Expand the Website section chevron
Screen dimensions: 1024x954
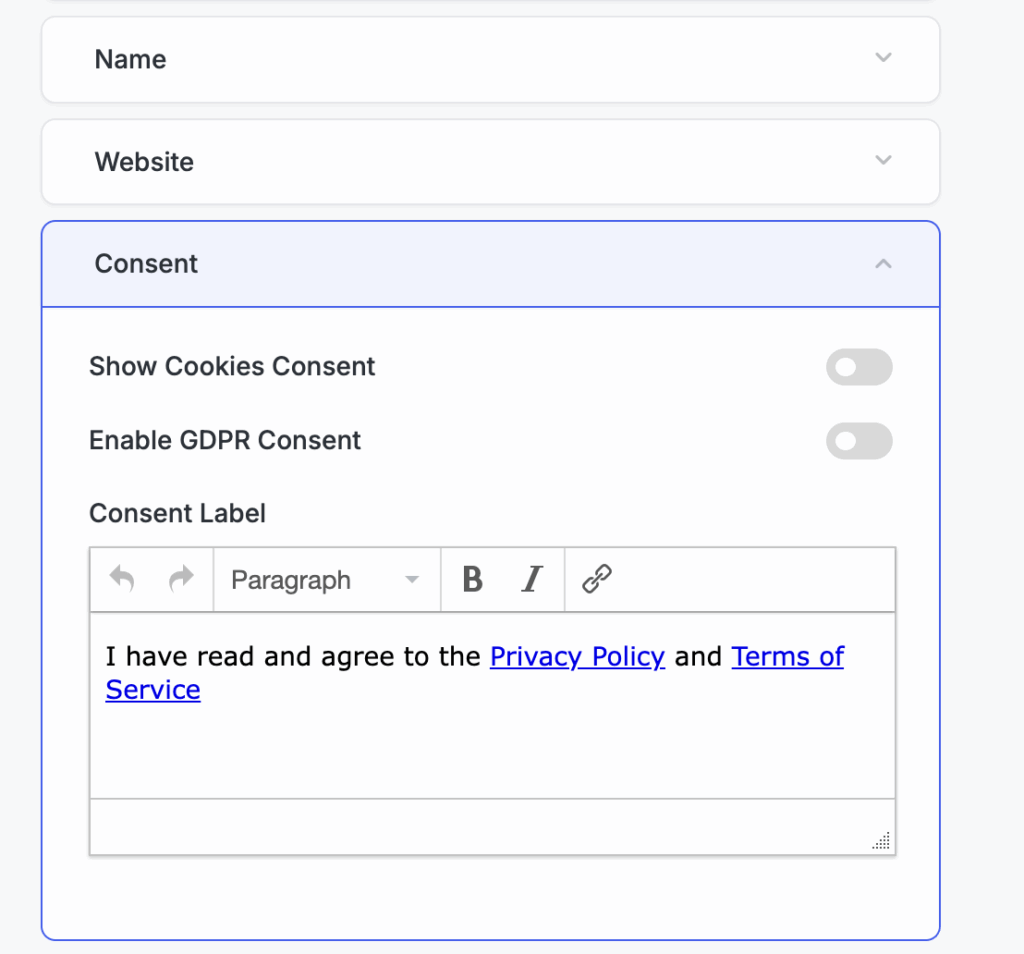click(x=883, y=160)
